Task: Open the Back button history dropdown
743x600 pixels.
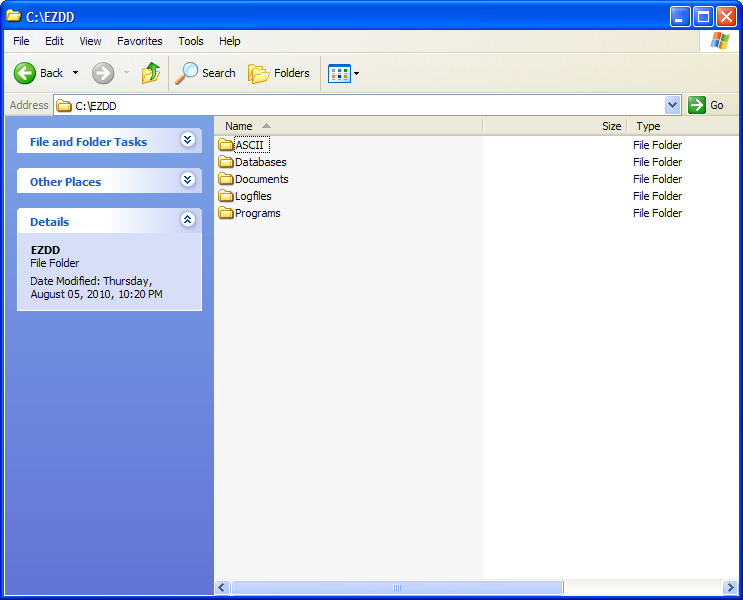Action: 75,73
